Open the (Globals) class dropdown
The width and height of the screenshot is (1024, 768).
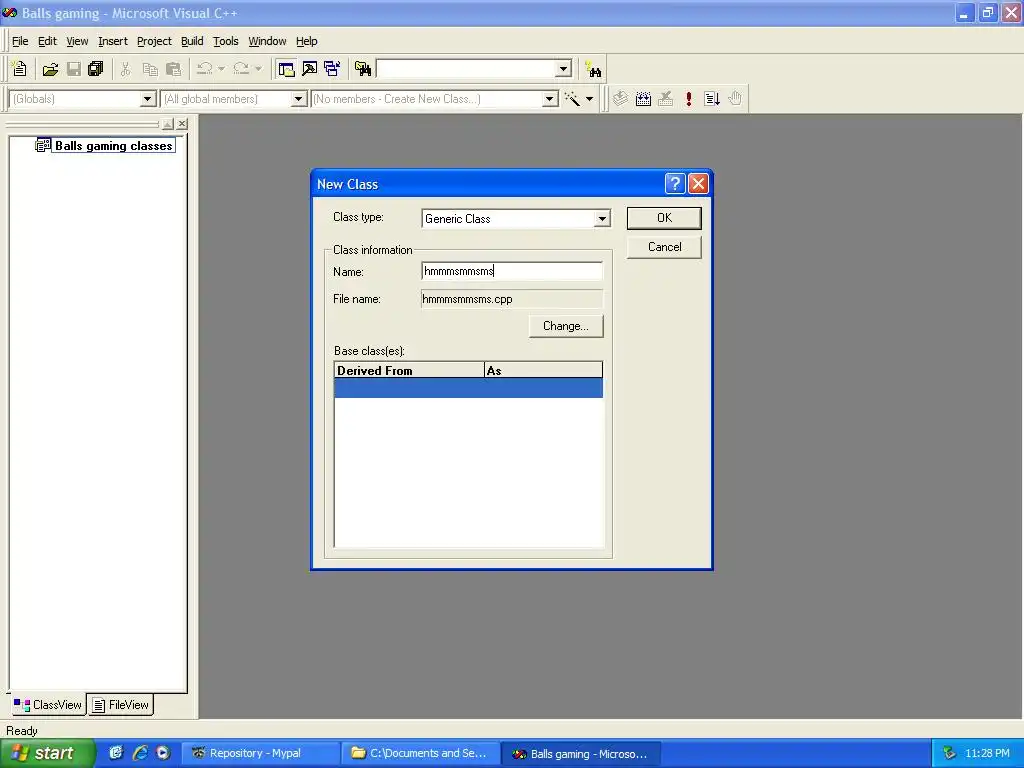[x=148, y=99]
